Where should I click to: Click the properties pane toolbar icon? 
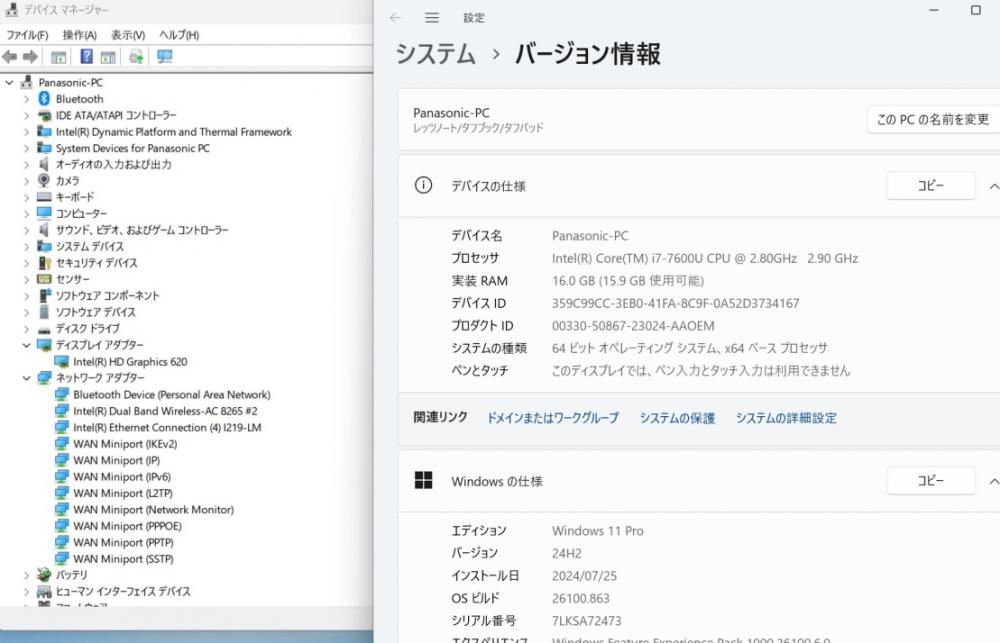point(108,57)
